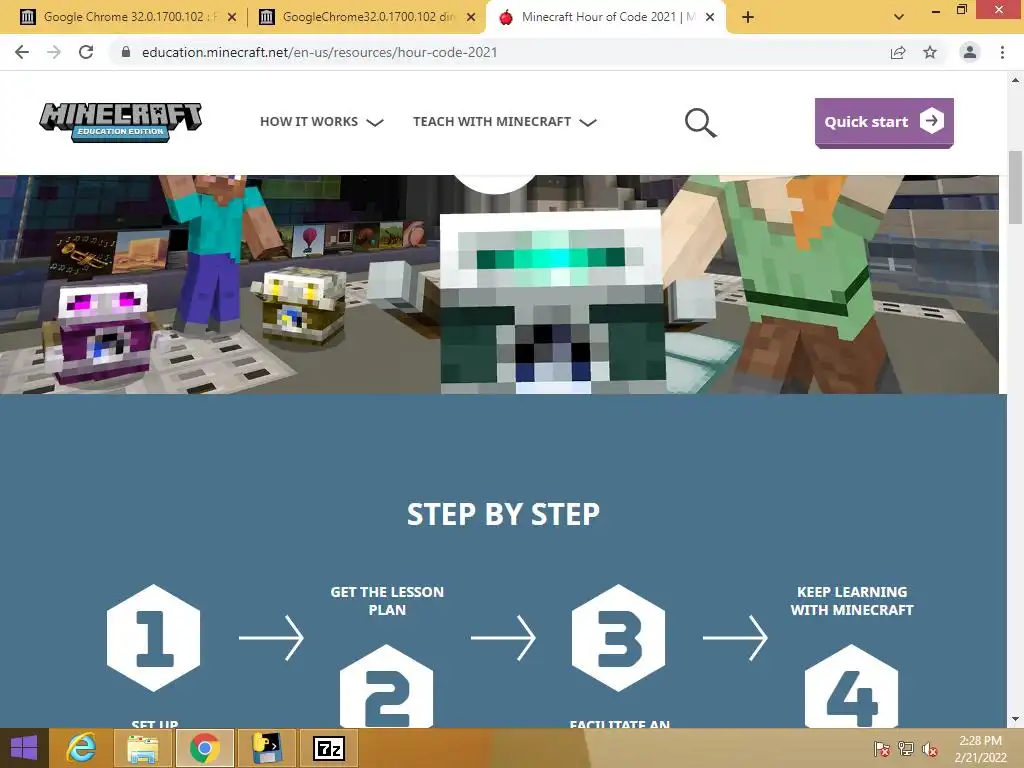Select the Minecraft Hour of Code 2021 tab
Screen dimensions: 1024x768
tap(605, 17)
